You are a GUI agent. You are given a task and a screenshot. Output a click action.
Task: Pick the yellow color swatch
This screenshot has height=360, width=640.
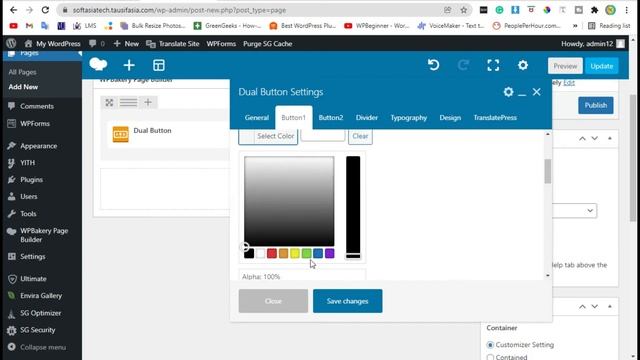point(295,253)
